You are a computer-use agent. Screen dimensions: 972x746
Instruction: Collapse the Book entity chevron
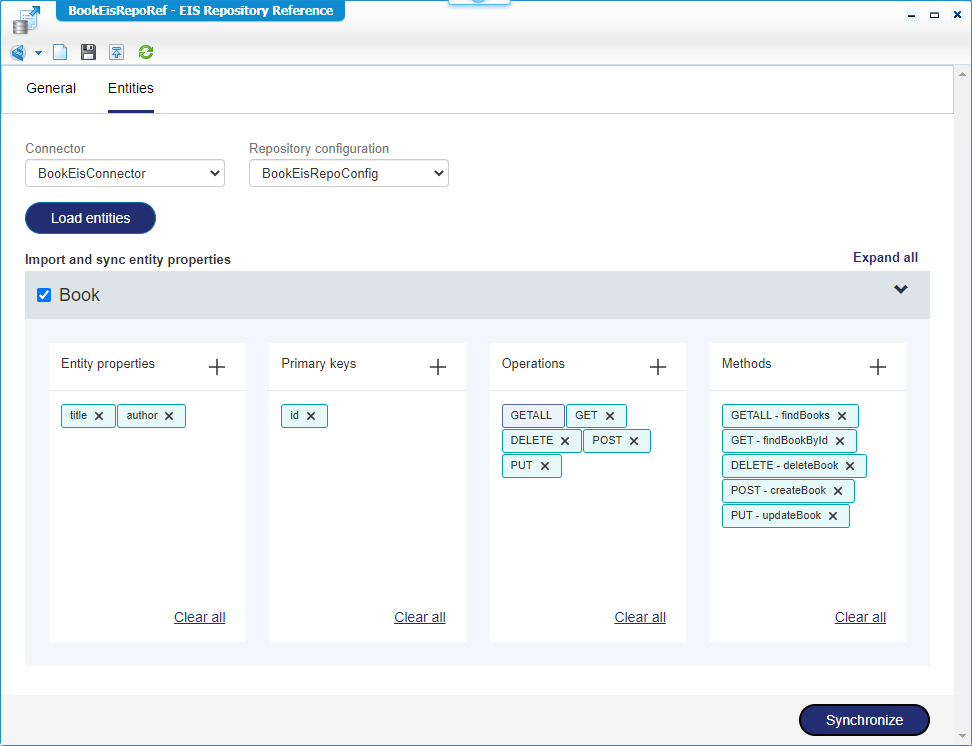[x=900, y=290]
